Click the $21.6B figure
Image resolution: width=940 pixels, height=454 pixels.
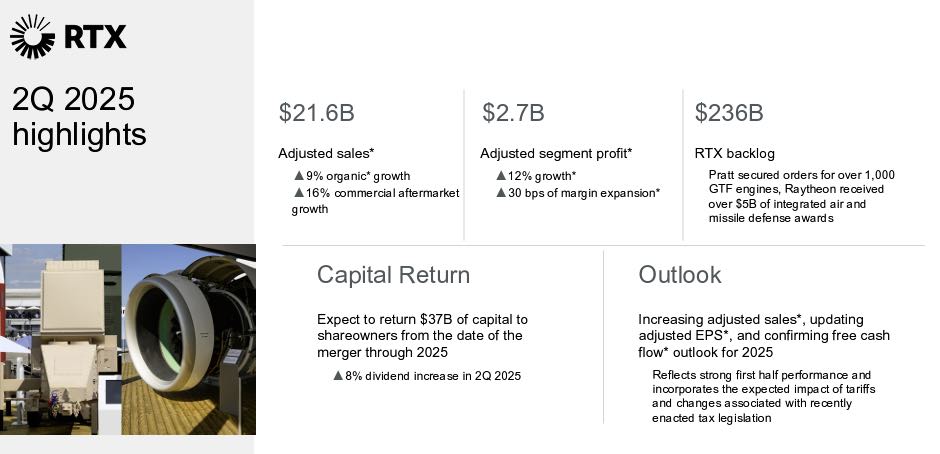[x=317, y=113]
